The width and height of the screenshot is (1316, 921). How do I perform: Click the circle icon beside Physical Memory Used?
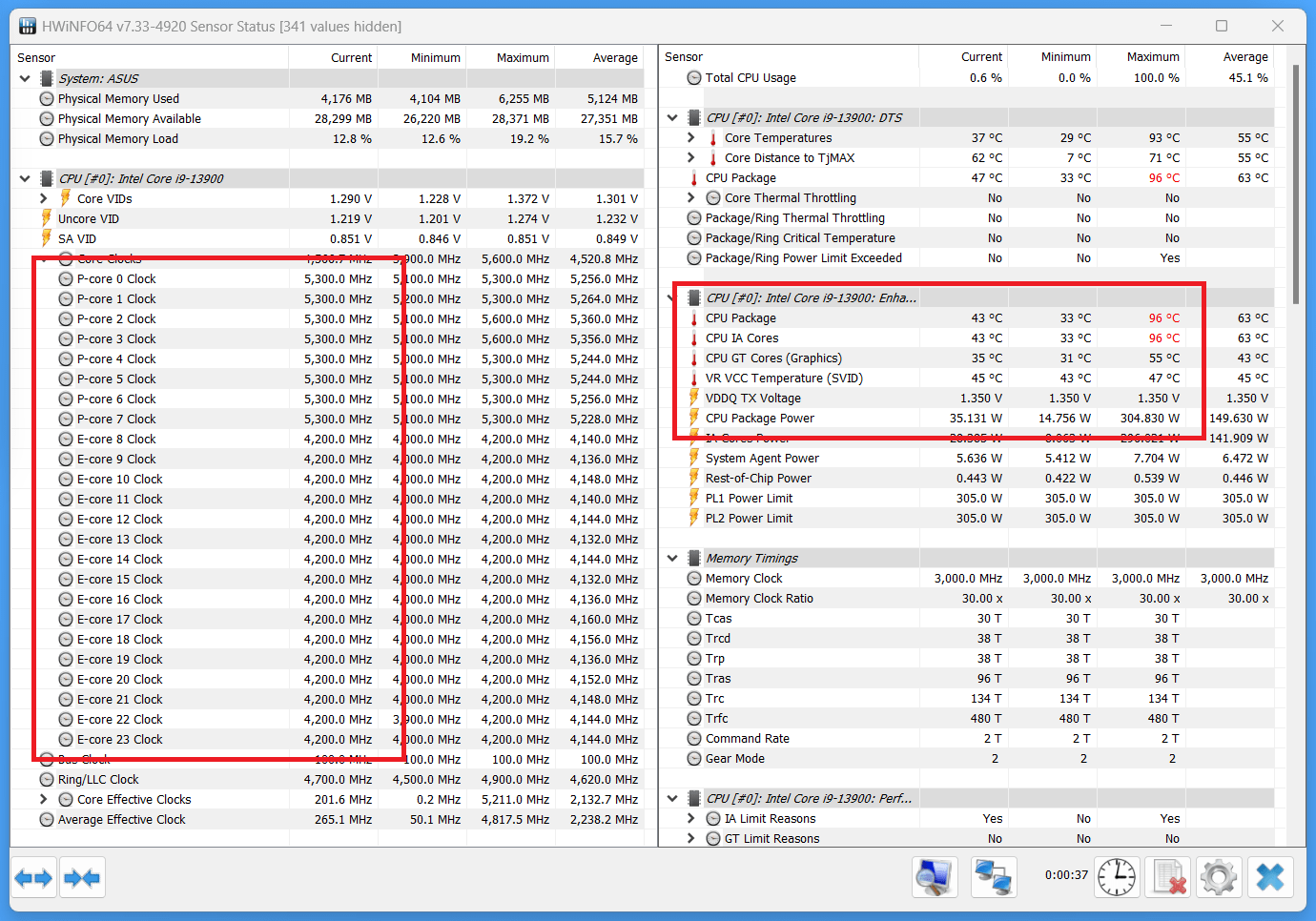click(47, 99)
